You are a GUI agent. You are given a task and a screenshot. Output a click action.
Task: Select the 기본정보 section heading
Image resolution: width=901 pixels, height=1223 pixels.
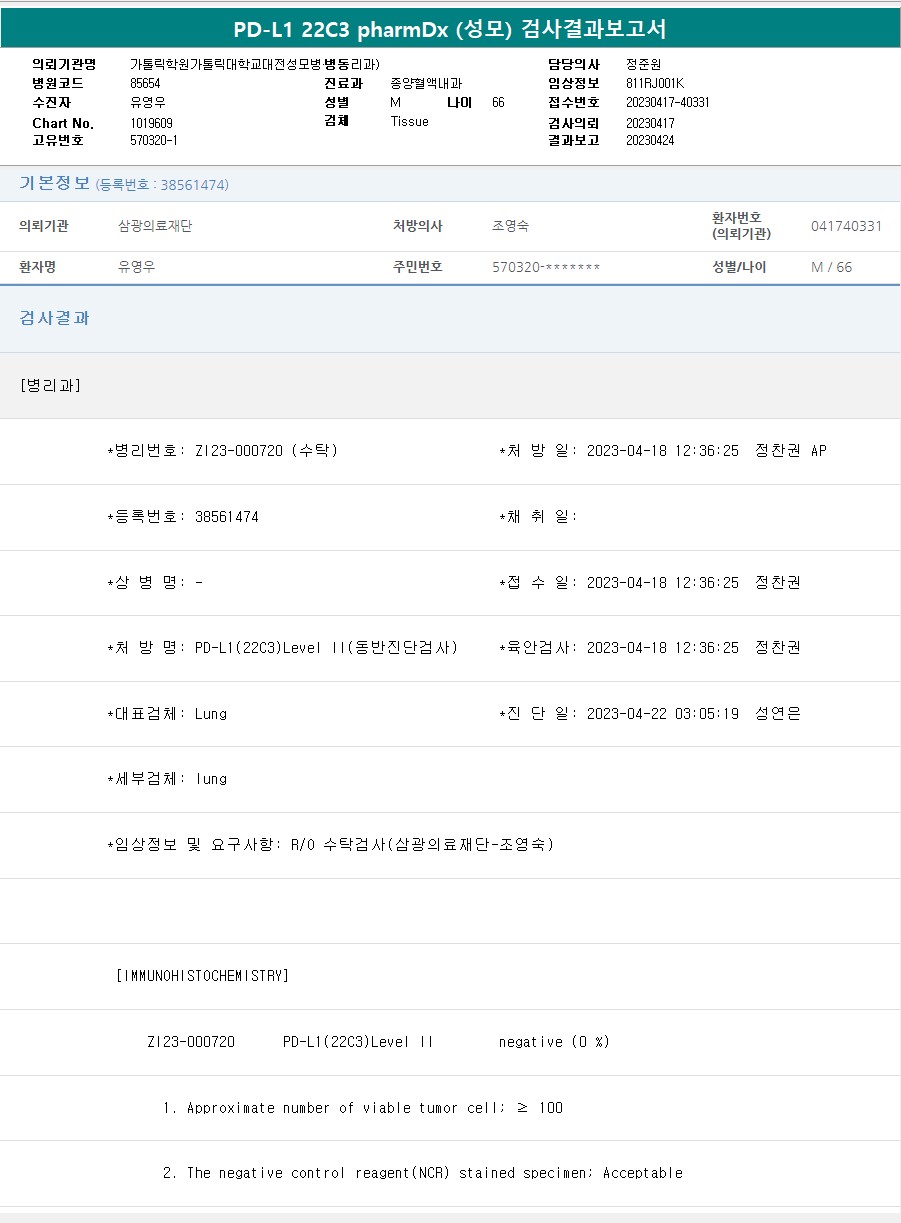pos(54,183)
